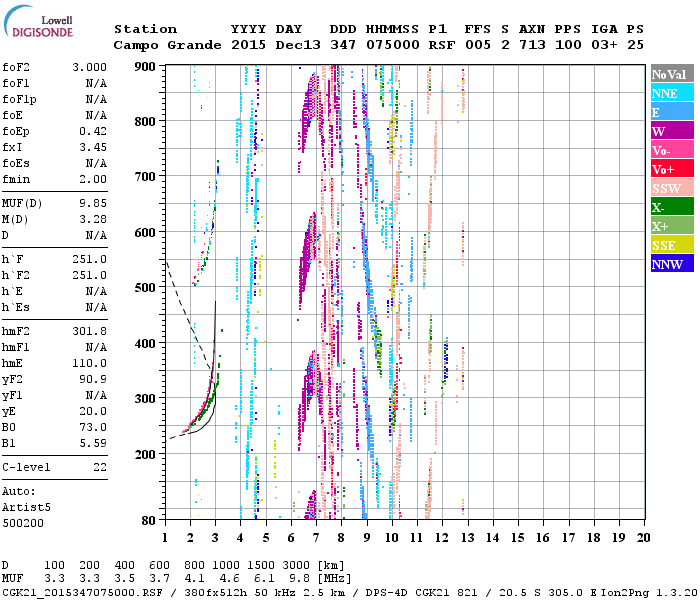This screenshot has width=700, height=600.
Task: Click the AXN value 713
Action: pyautogui.click(x=532, y=45)
